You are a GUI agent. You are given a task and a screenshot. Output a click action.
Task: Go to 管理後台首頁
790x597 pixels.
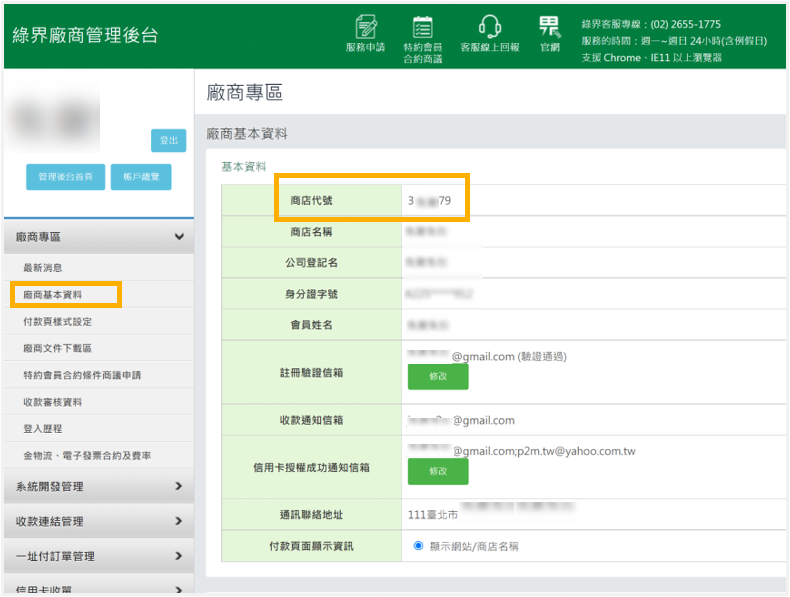pyautogui.click(x=65, y=177)
